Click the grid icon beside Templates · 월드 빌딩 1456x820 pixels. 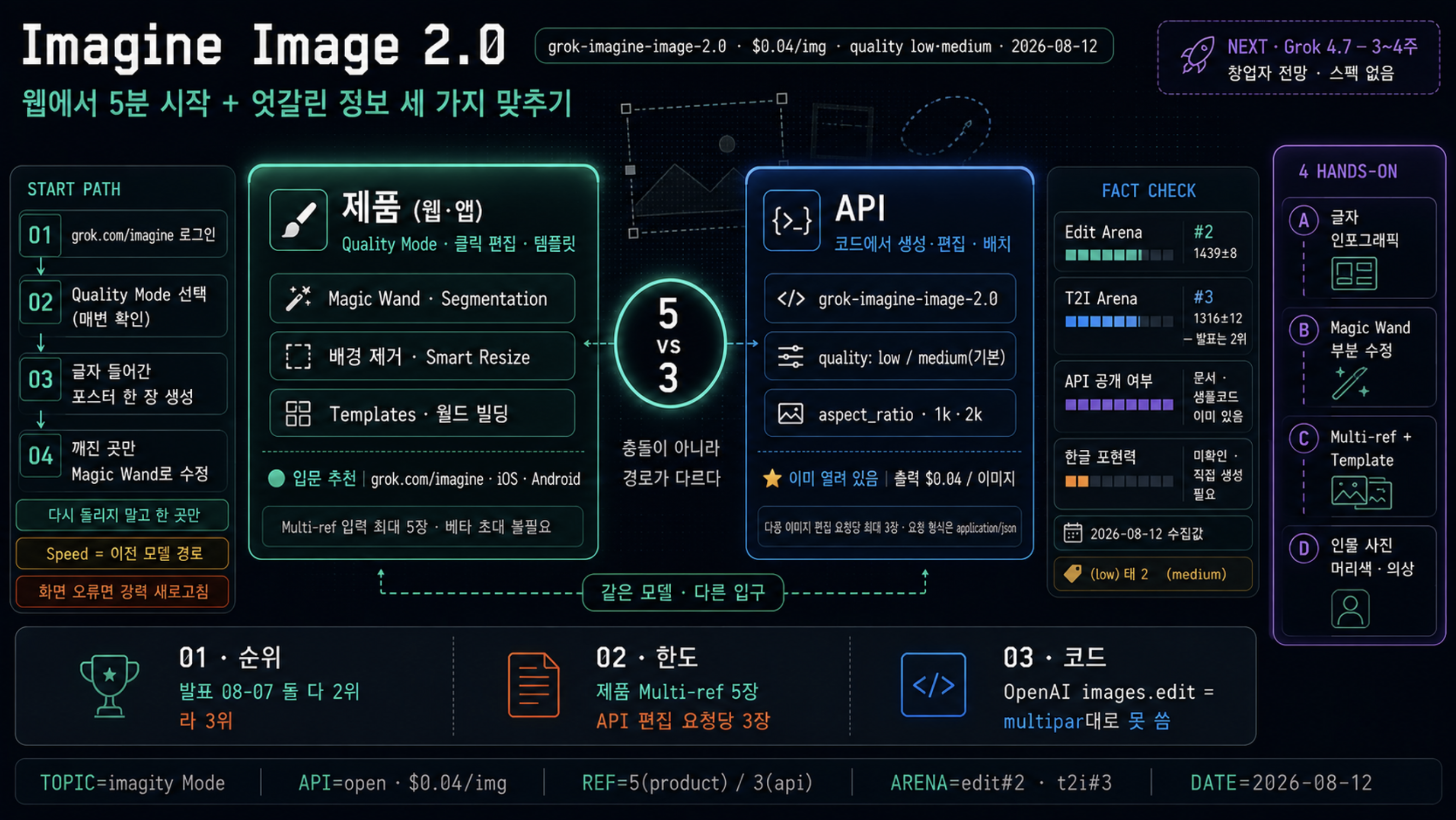pyautogui.click(x=298, y=414)
